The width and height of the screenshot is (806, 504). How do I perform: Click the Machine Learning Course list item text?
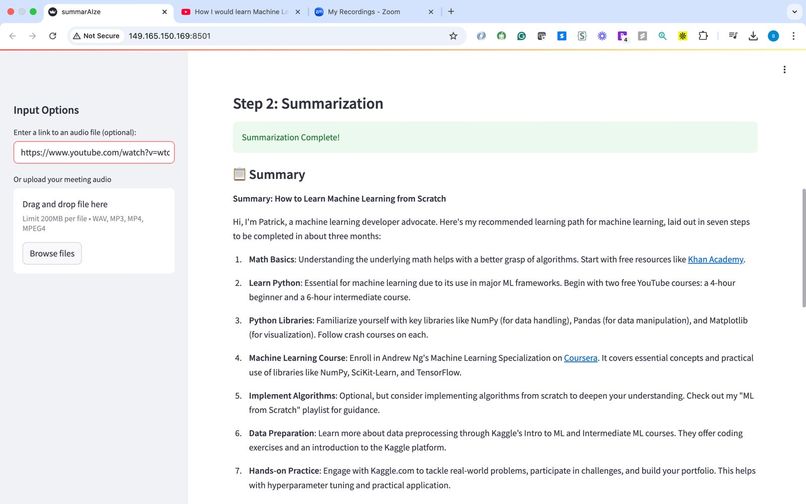tap(501, 365)
